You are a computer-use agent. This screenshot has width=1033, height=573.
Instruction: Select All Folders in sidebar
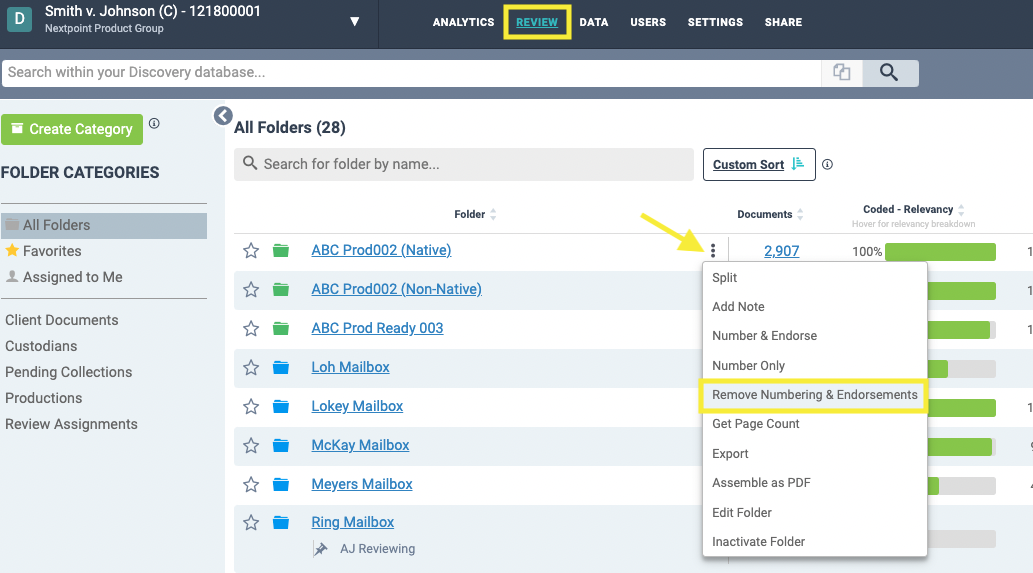(x=104, y=225)
